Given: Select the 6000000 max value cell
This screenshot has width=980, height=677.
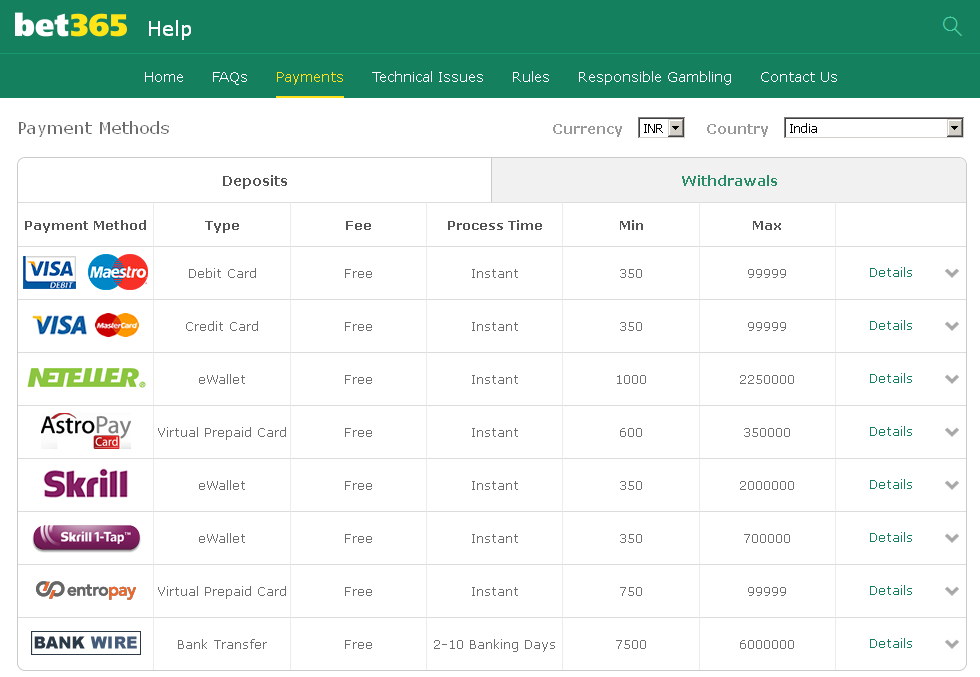Looking at the screenshot, I should click(767, 644).
